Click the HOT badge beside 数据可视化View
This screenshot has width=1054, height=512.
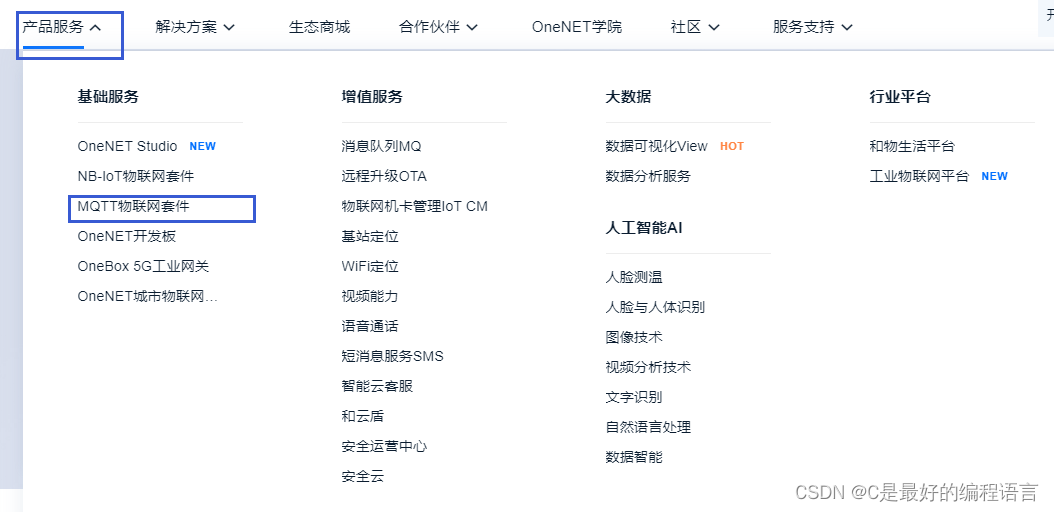[732, 146]
